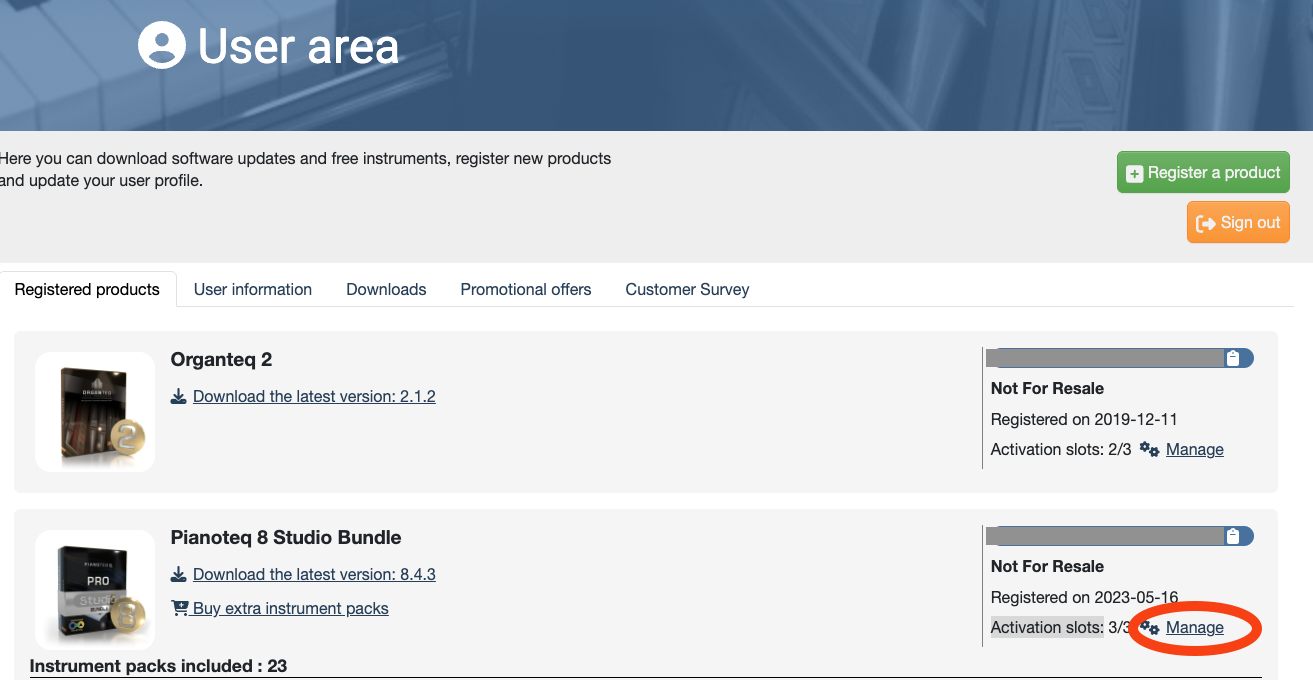This screenshot has height=680, width=1313.
Task: Click the Organteq 2 product box thumbnail
Action: pos(95,412)
